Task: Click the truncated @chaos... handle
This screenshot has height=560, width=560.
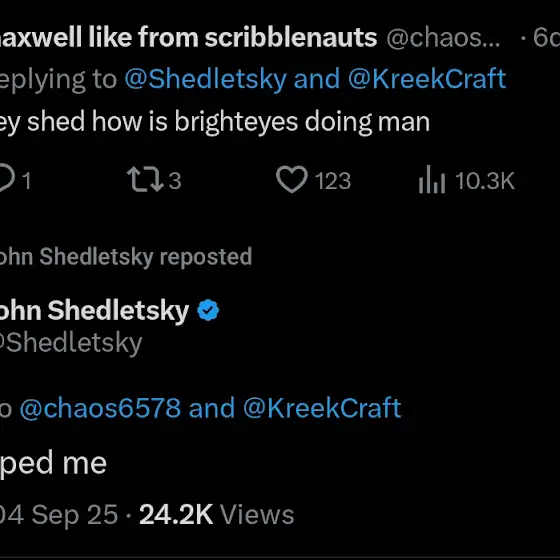Action: 443,38
